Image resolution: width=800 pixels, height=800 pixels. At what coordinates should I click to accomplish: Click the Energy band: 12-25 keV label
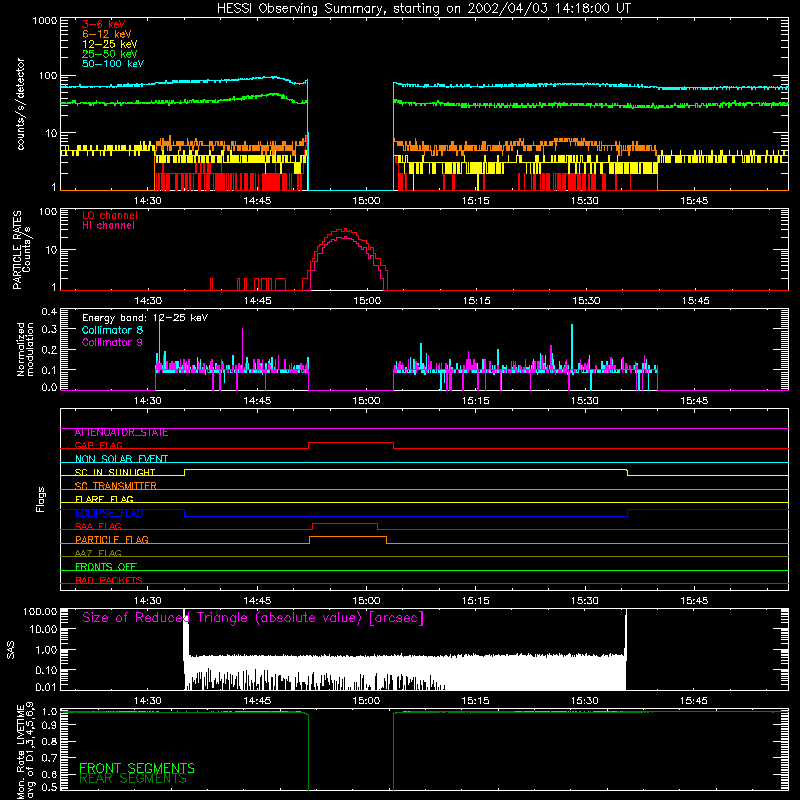[x=145, y=318]
